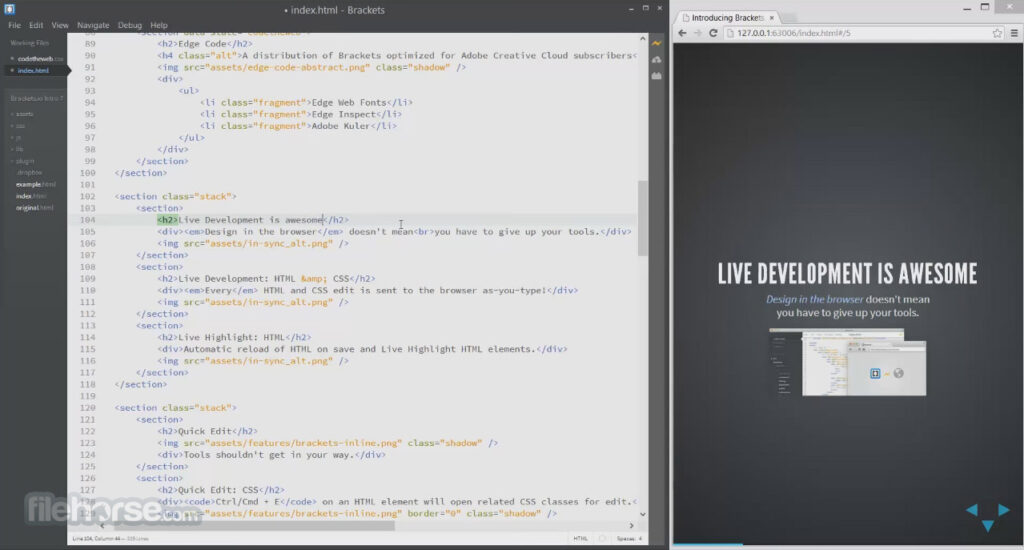
Task: Click the Live Preview lightning bolt icon
Action: [657, 44]
